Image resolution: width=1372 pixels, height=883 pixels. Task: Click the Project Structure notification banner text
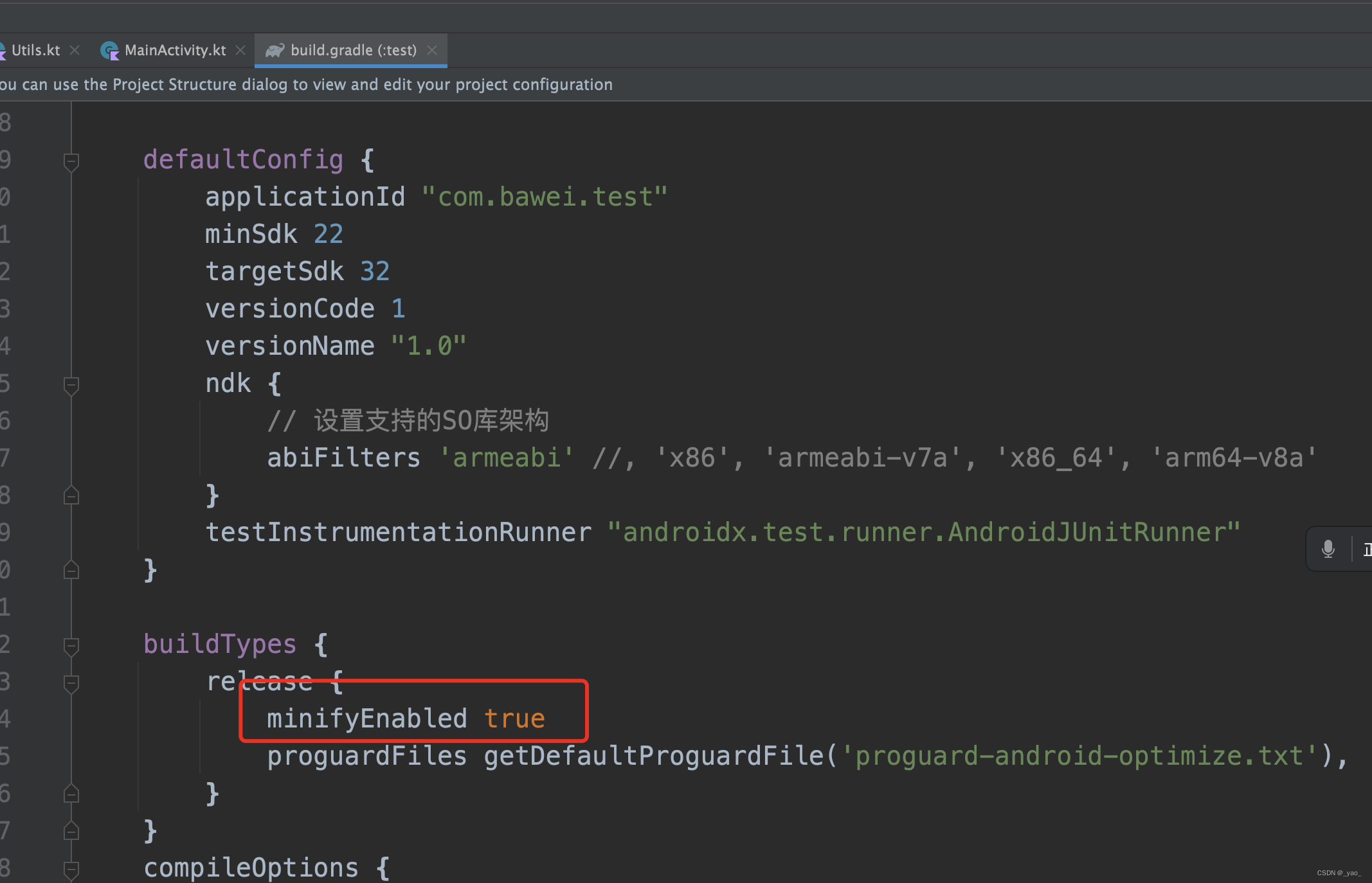click(306, 85)
